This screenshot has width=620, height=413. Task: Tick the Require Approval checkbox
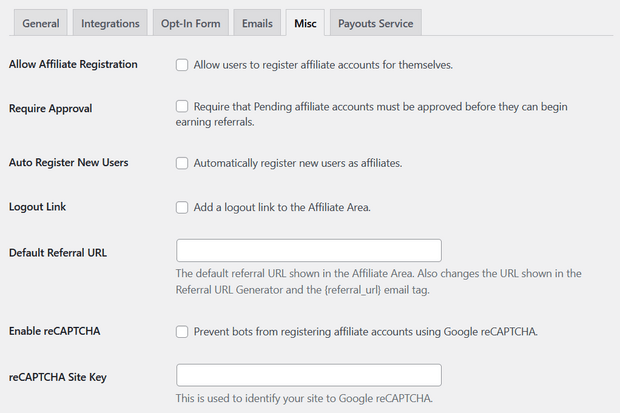182,106
